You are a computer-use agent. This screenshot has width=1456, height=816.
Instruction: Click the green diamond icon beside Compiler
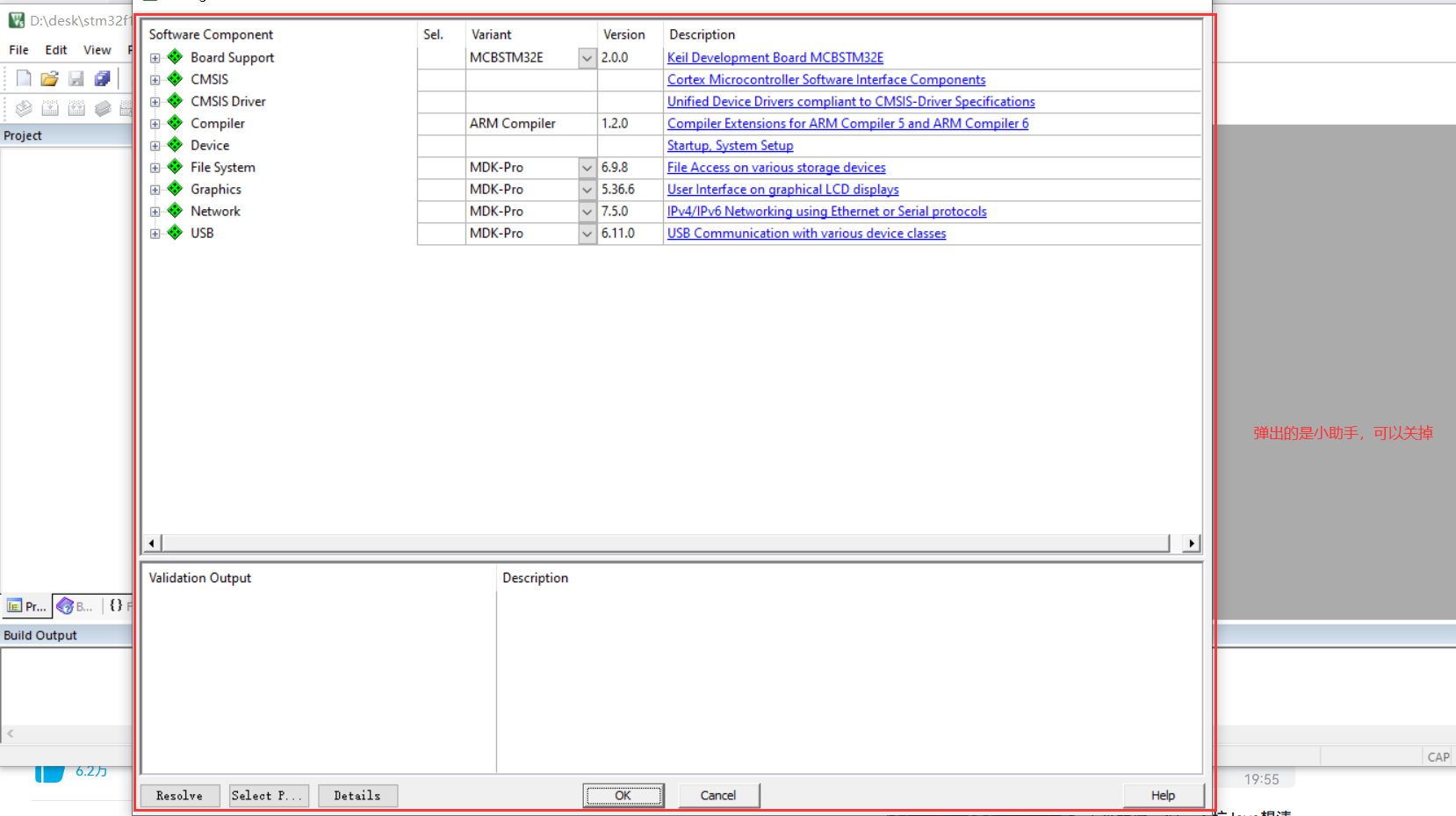[x=175, y=123]
